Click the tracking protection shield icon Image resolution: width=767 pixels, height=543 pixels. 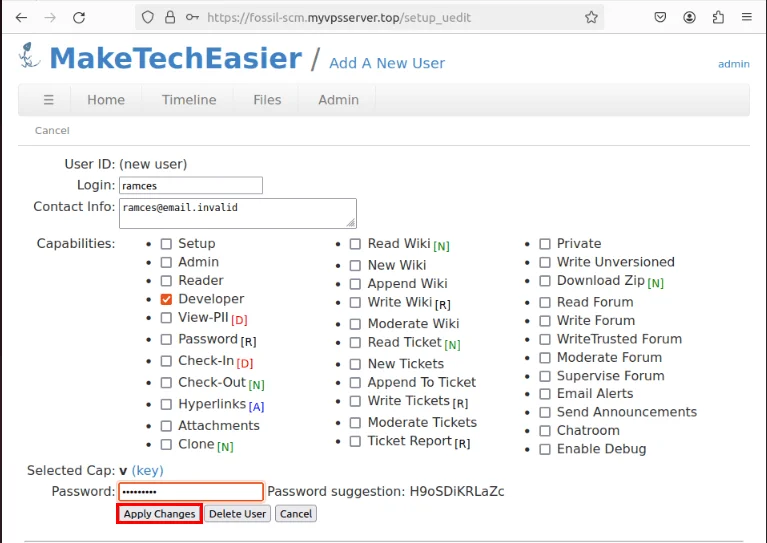click(x=148, y=17)
